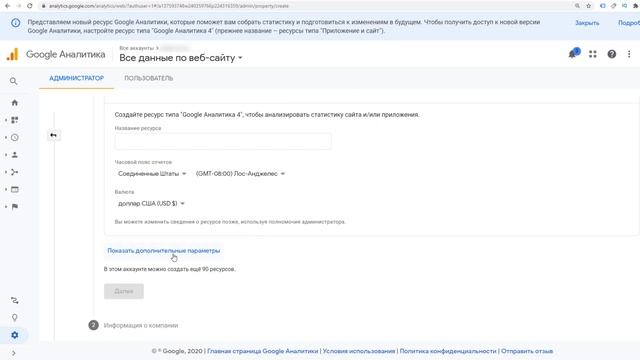The height and width of the screenshot is (360, 640).
Task: Open the three-dot more options menu
Action: tap(629, 54)
